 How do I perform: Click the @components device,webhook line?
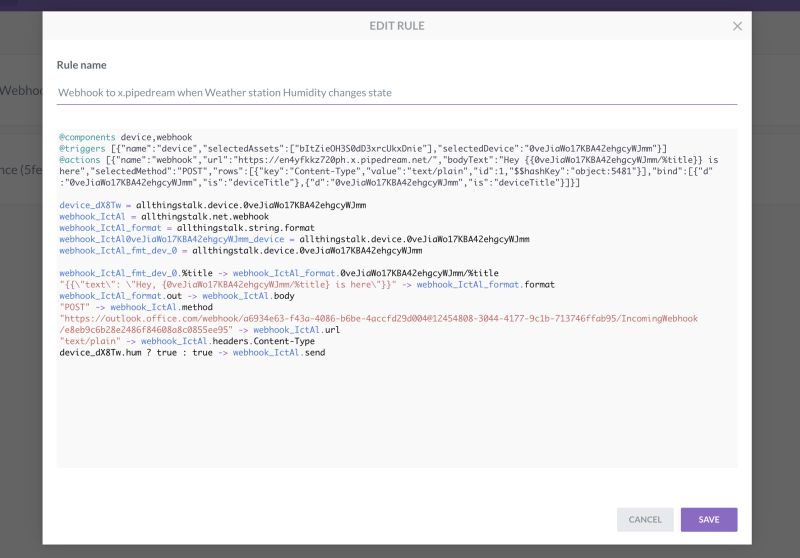pyautogui.click(x=126, y=137)
